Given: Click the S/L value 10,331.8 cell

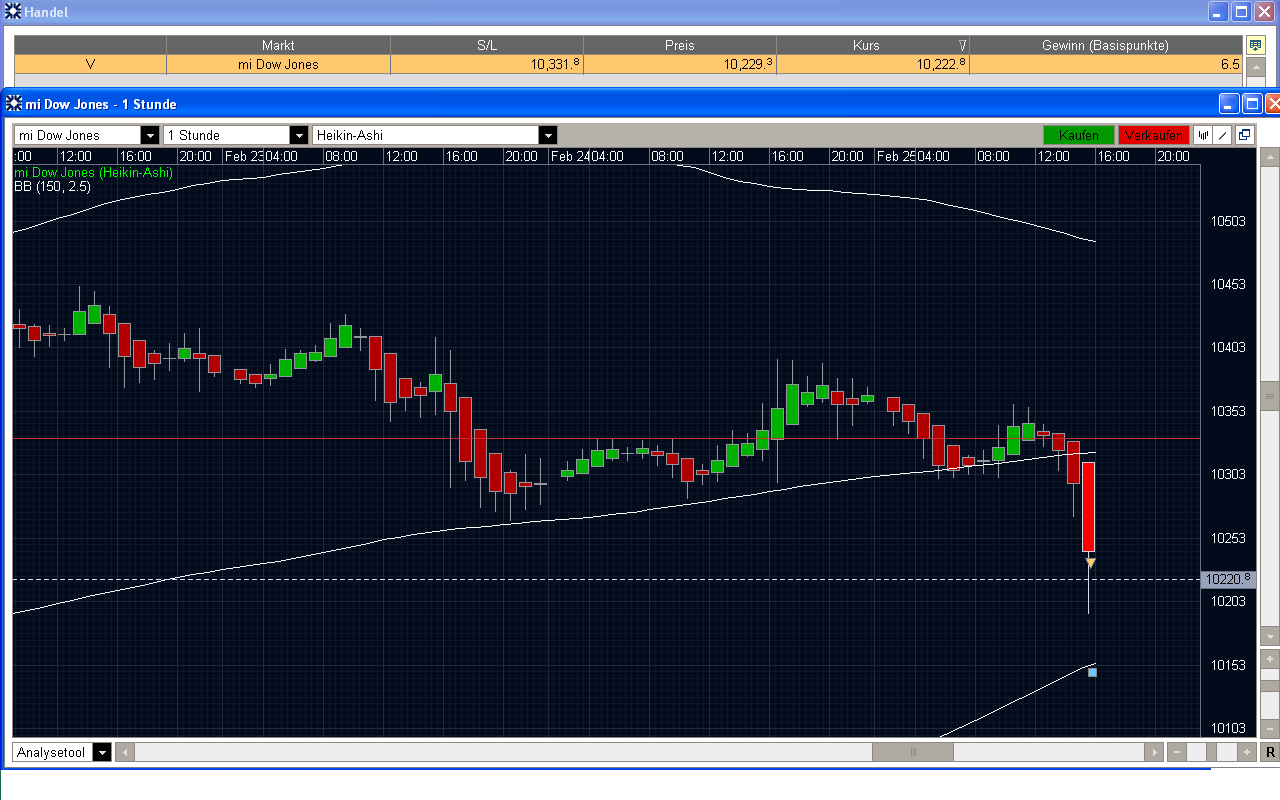Looking at the screenshot, I should point(487,64).
